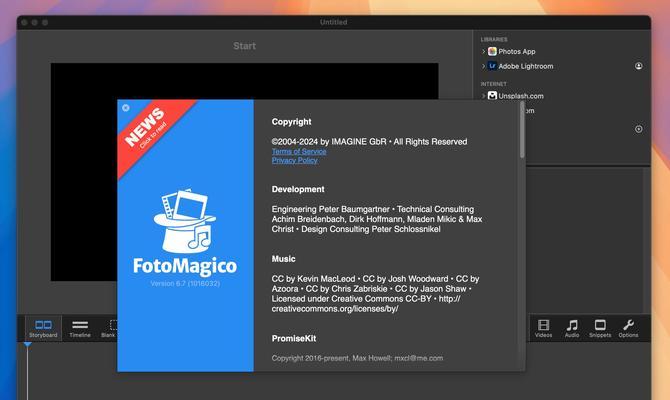Open the Options panel
This screenshot has width=670, height=400.
(628, 329)
